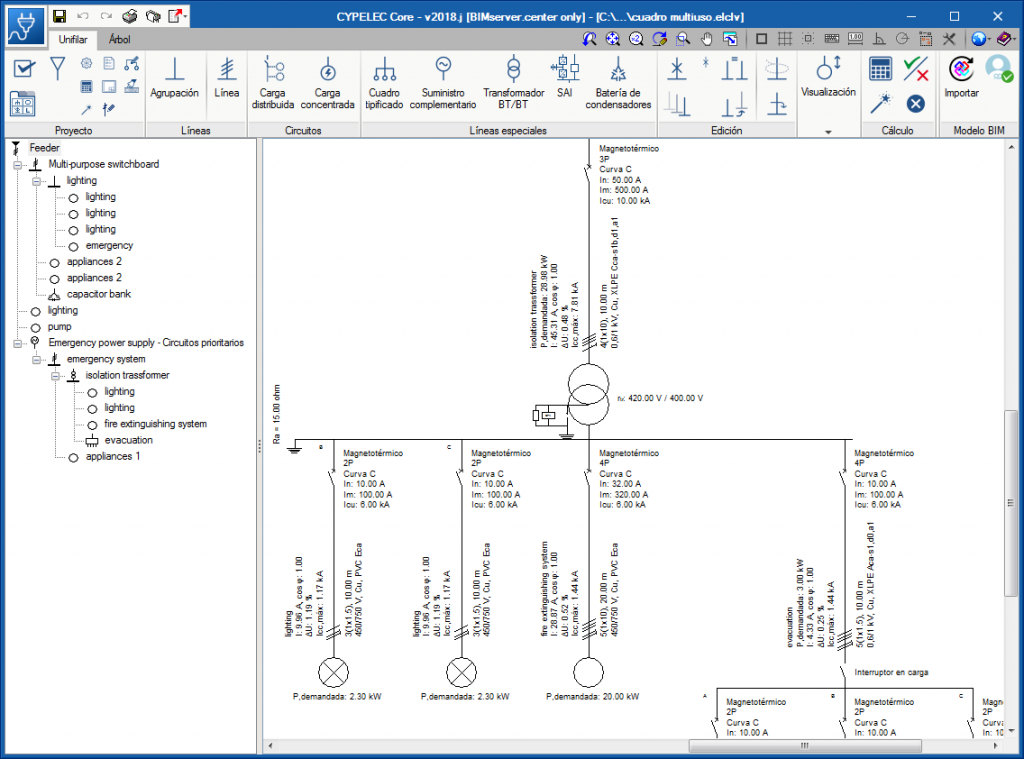Save the project with the floppy disk icon
This screenshot has width=1024, height=759.
(59, 16)
